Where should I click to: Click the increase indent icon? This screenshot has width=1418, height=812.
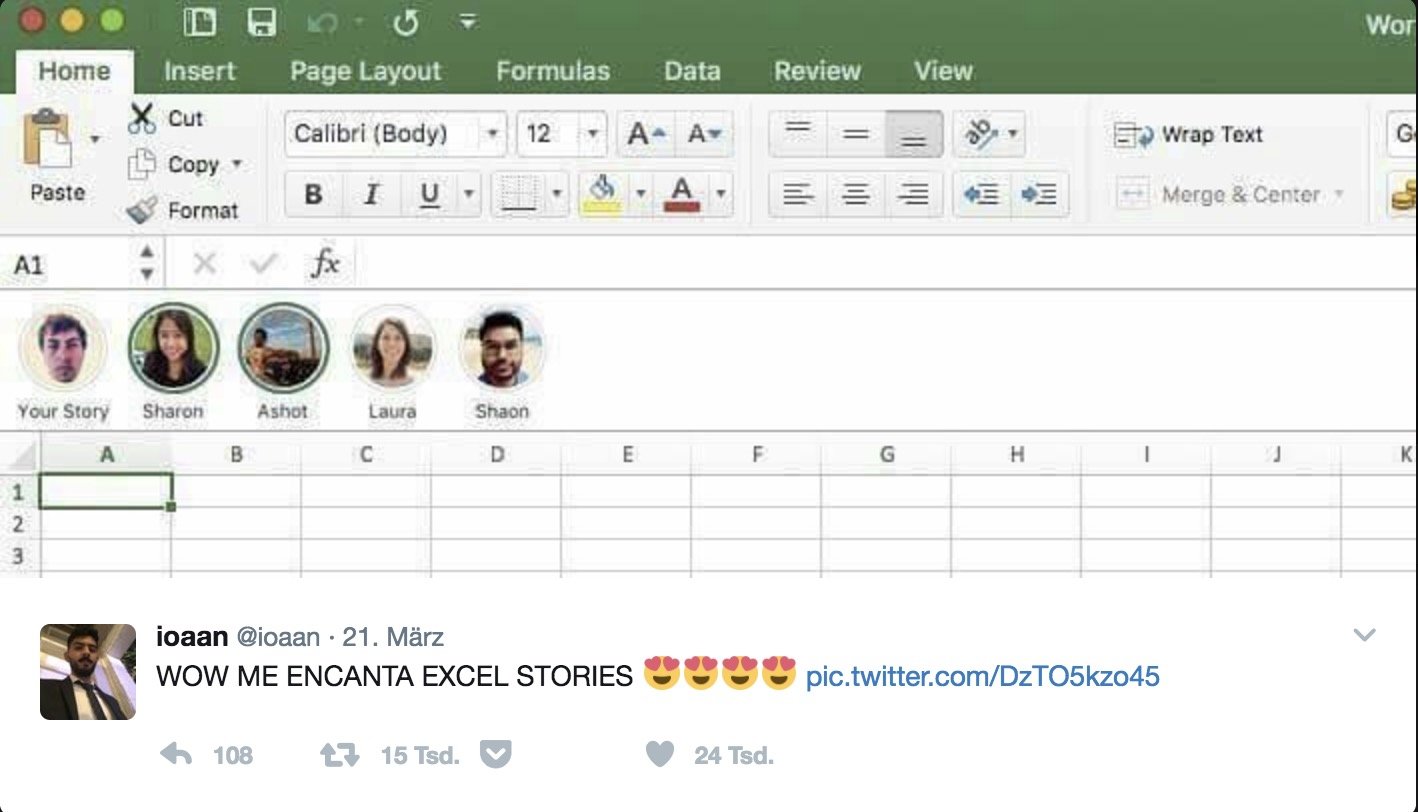tap(1039, 194)
